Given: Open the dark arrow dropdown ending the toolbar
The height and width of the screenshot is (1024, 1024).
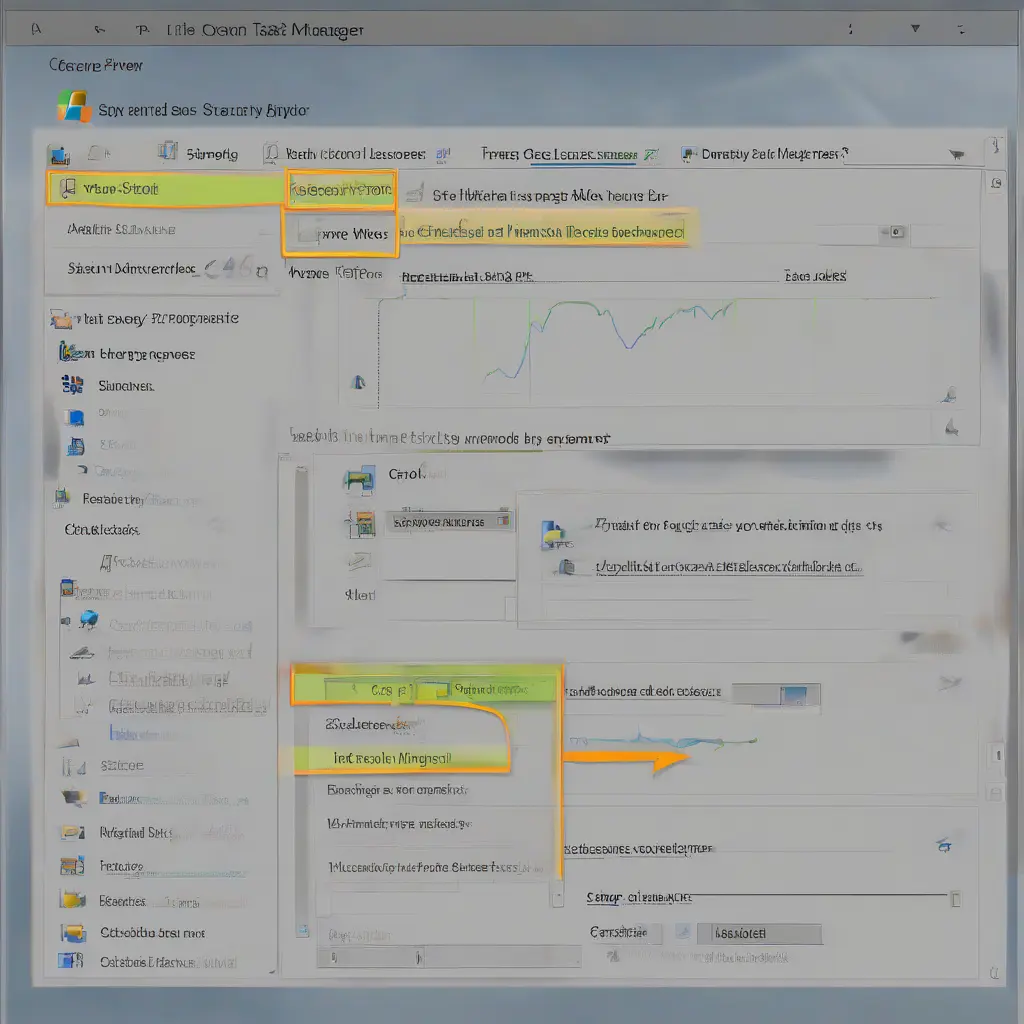Looking at the screenshot, I should [957, 155].
